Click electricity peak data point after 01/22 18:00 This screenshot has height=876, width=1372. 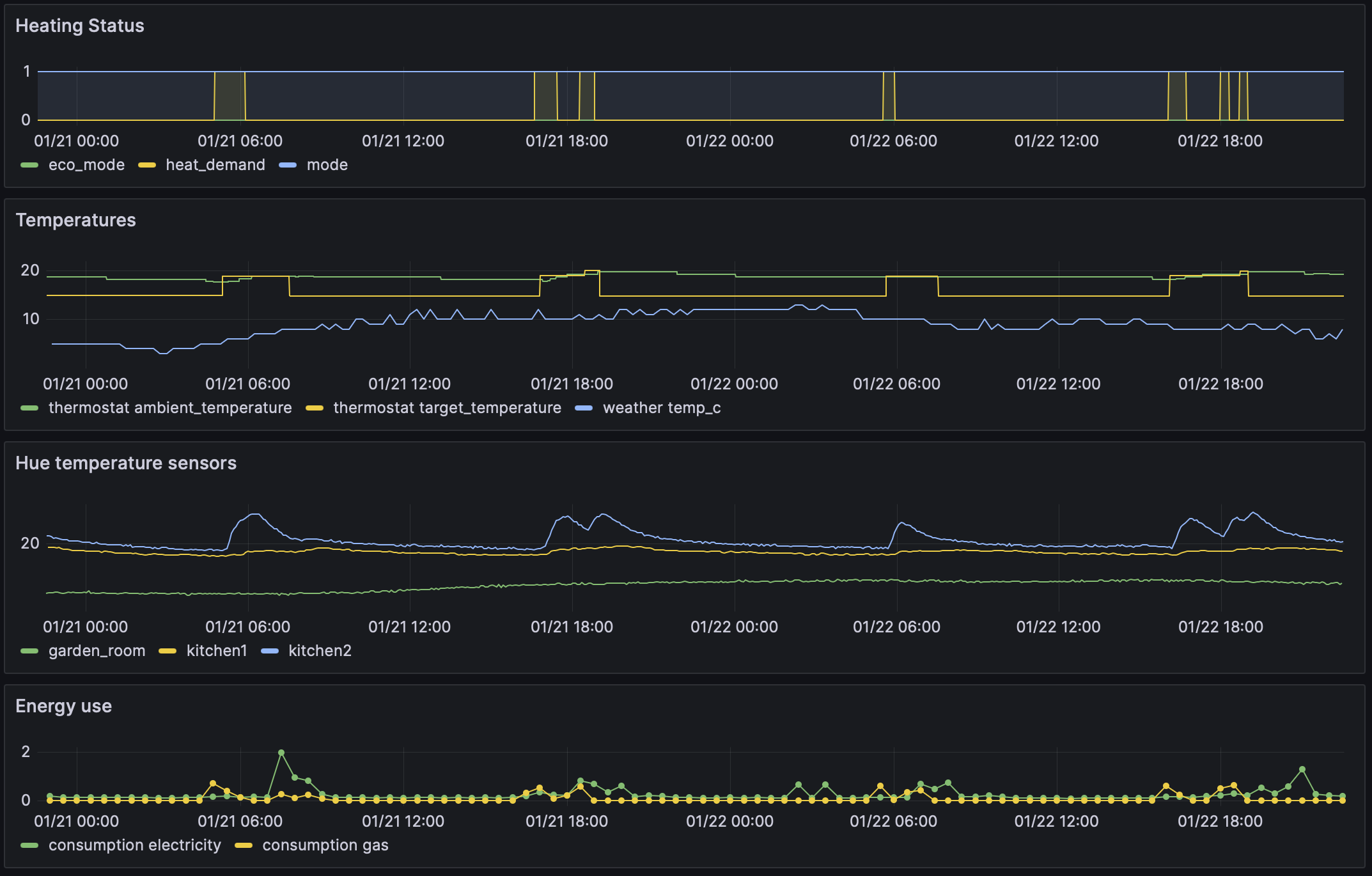tap(1302, 769)
